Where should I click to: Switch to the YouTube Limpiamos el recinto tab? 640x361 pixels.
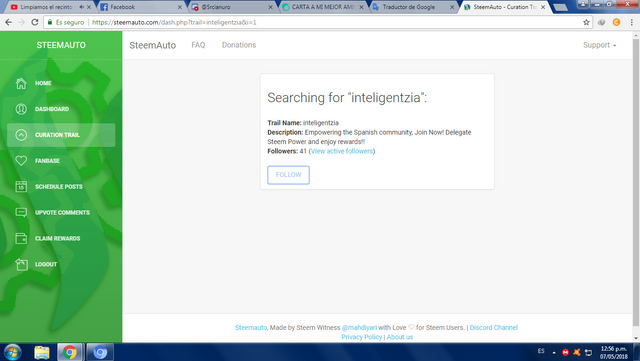46,7
